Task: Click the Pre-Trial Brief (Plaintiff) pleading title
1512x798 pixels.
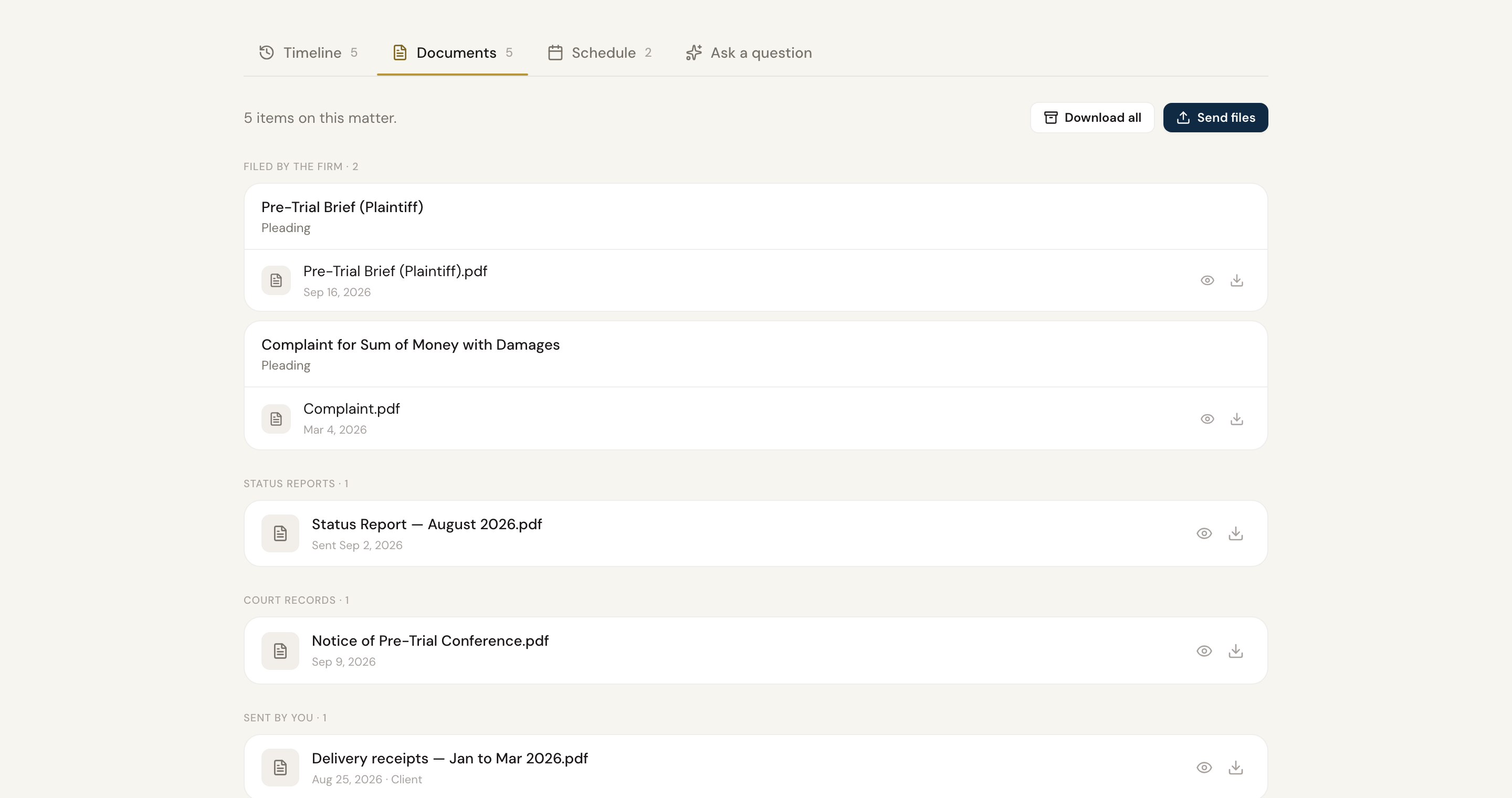Action: point(342,207)
